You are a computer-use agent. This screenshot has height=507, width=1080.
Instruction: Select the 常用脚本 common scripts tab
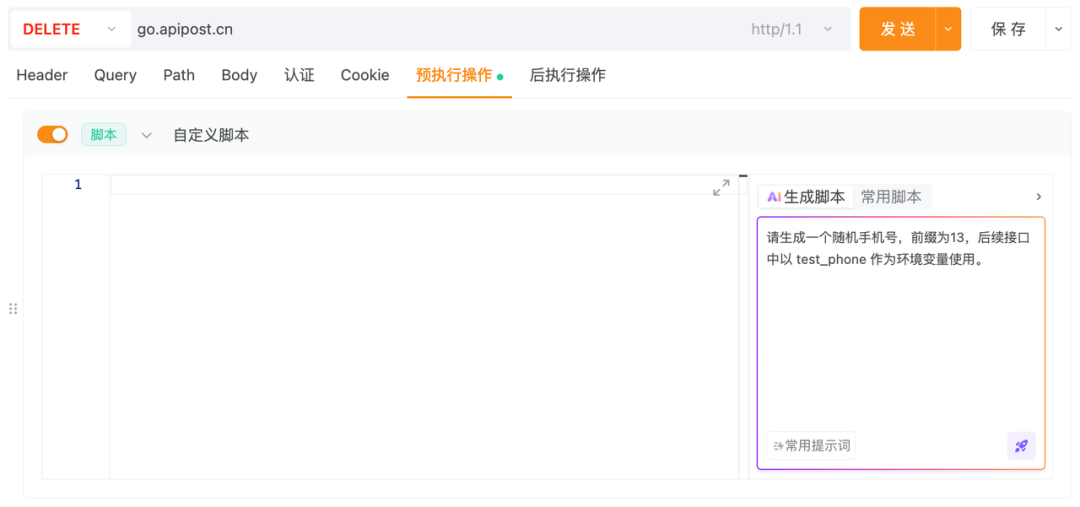pos(891,197)
